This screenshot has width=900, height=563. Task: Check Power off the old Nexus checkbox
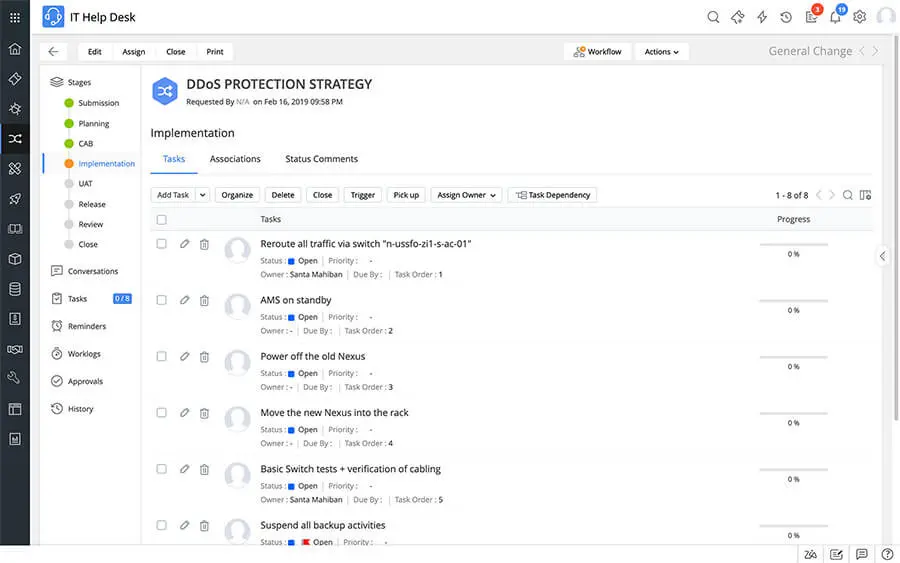(161, 356)
